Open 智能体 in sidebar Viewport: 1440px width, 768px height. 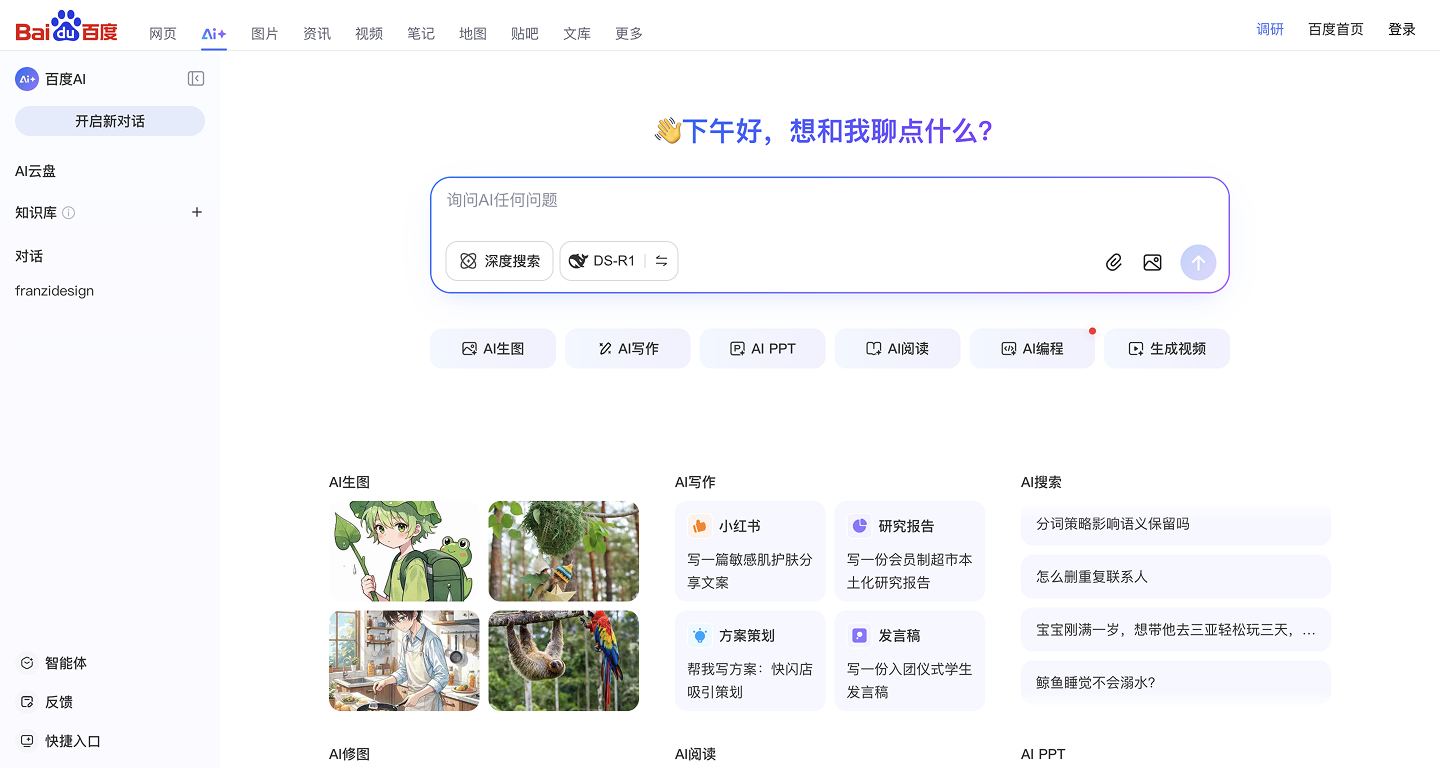(54, 663)
